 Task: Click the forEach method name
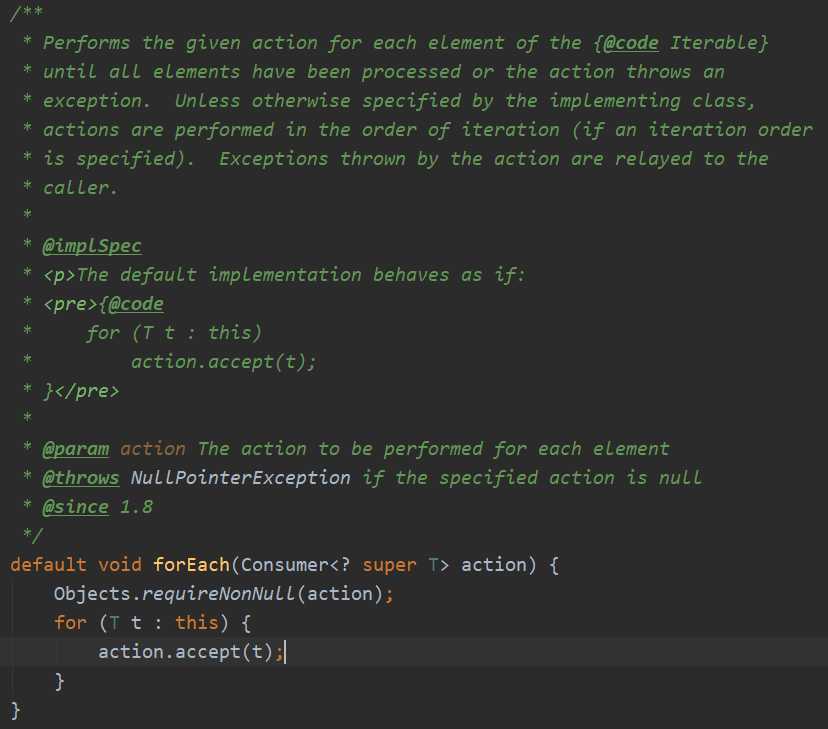pos(191,565)
